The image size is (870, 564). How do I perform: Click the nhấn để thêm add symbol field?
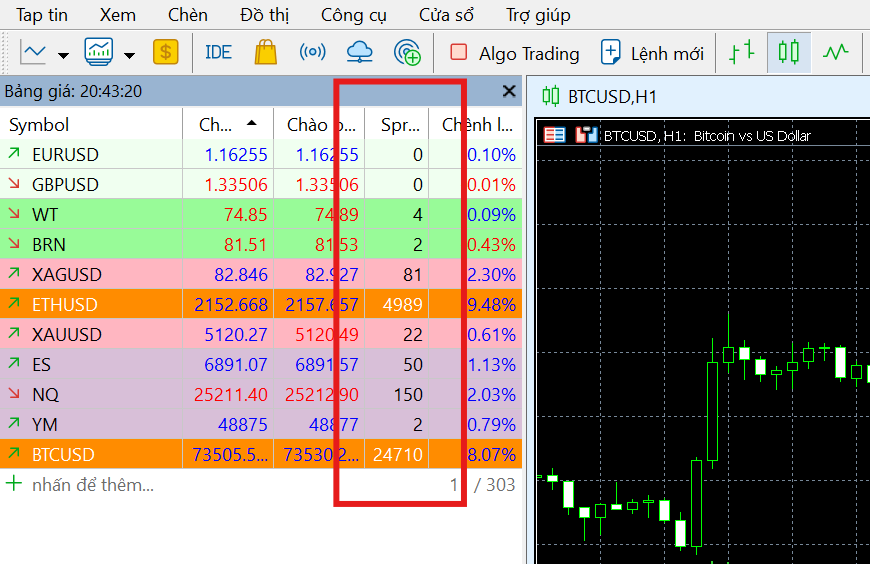point(93,485)
